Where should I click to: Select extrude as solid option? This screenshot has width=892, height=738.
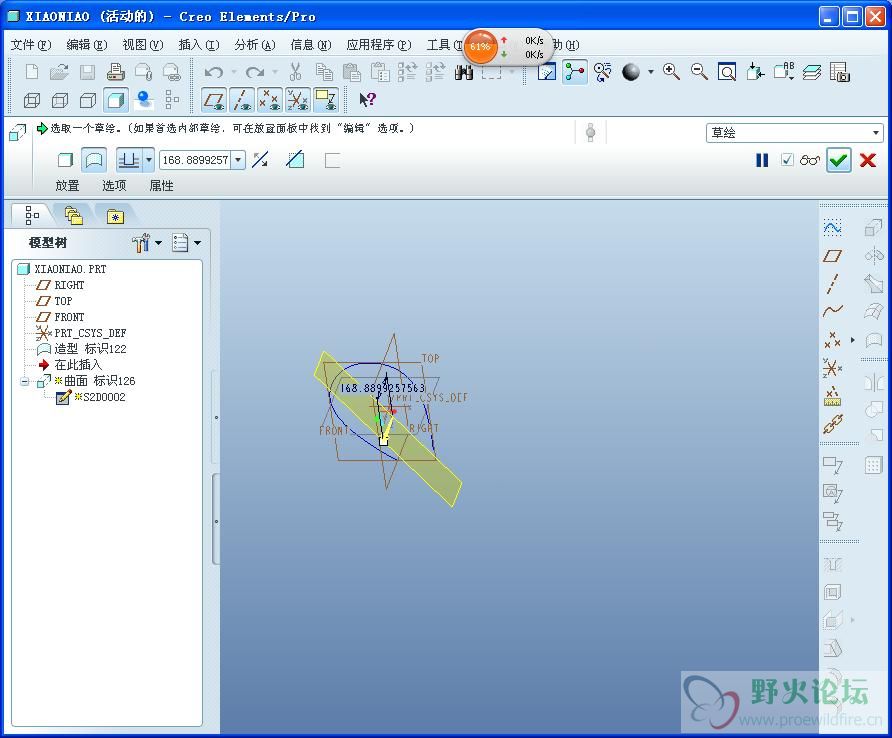(65, 160)
